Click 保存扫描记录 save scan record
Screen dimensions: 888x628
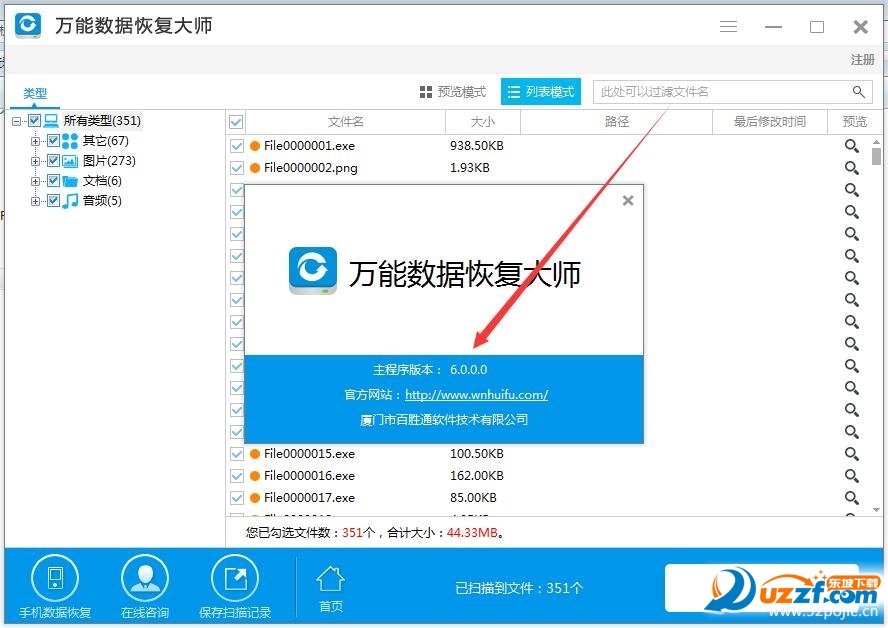pyautogui.click(x=235, y=587)
